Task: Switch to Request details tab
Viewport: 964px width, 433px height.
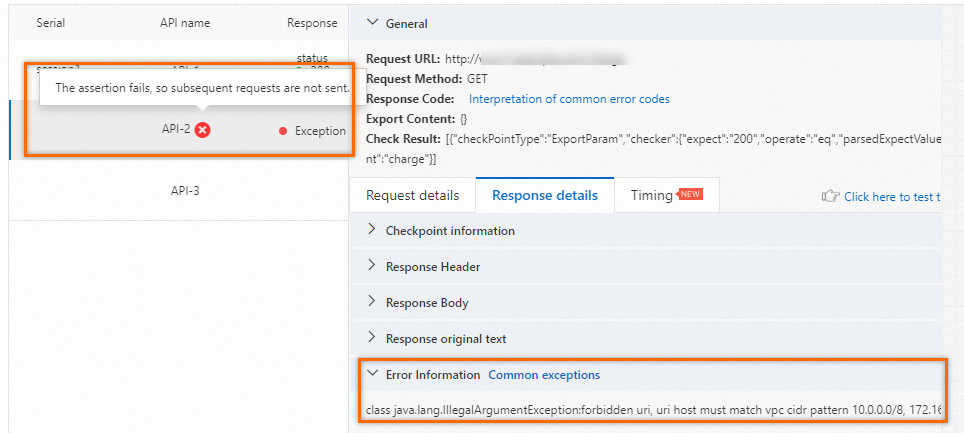Action: [x=412, y=195]
